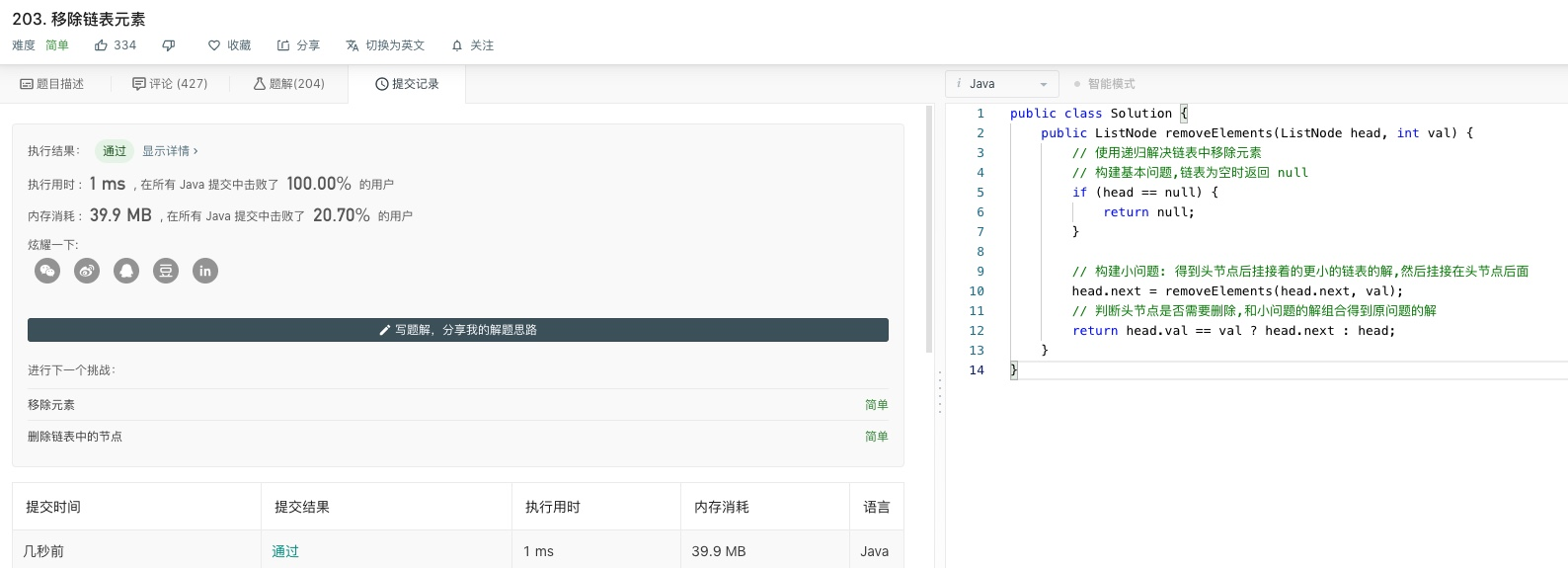Click the 39.9 MB table cell

719,551
